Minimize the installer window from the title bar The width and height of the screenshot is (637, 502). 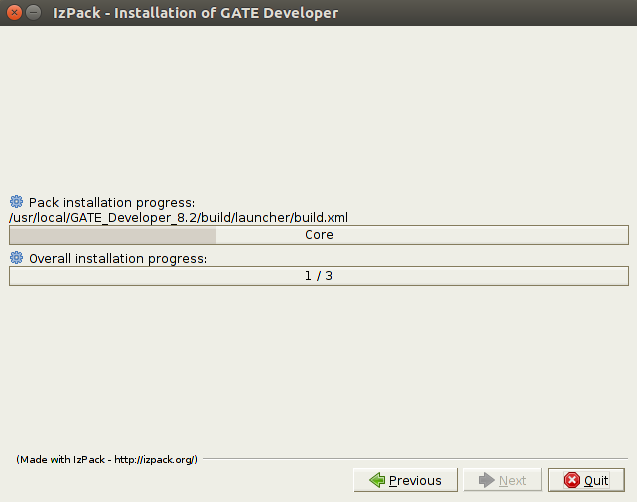click(x=33, y=13)
